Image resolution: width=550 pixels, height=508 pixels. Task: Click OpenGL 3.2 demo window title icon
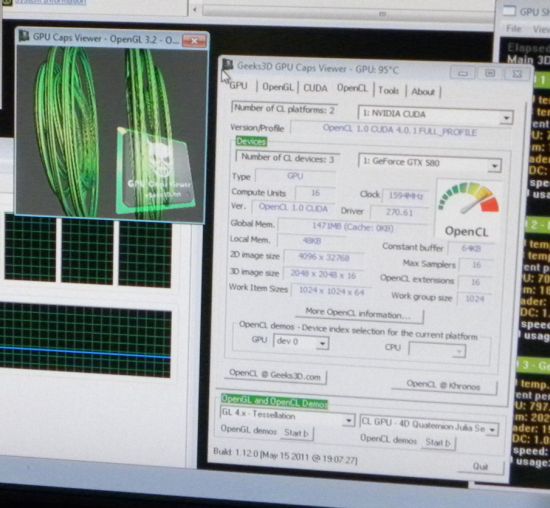click(x=24, y=36)
